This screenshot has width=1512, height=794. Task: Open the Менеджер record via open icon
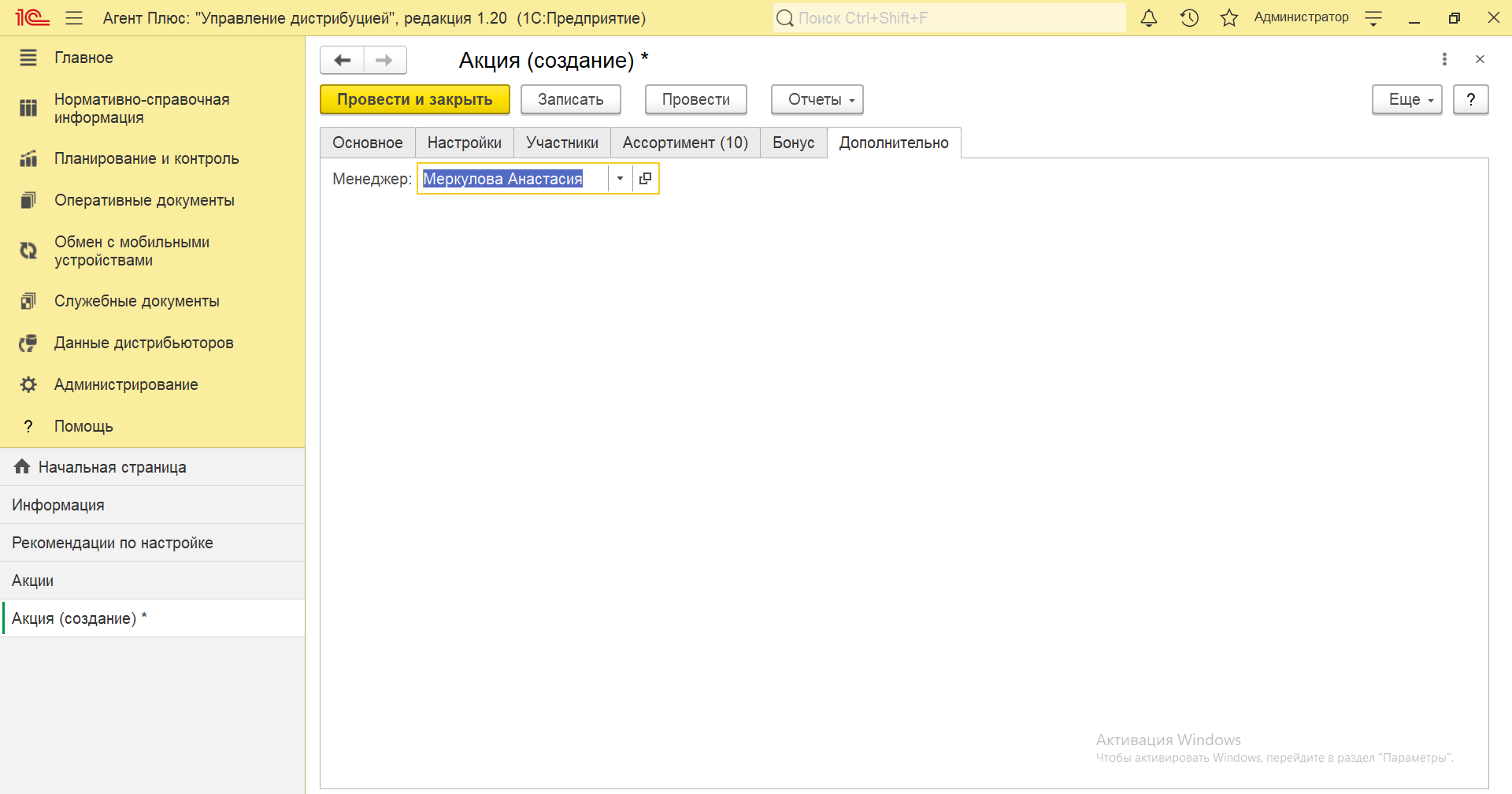click(x=645, y=179)
